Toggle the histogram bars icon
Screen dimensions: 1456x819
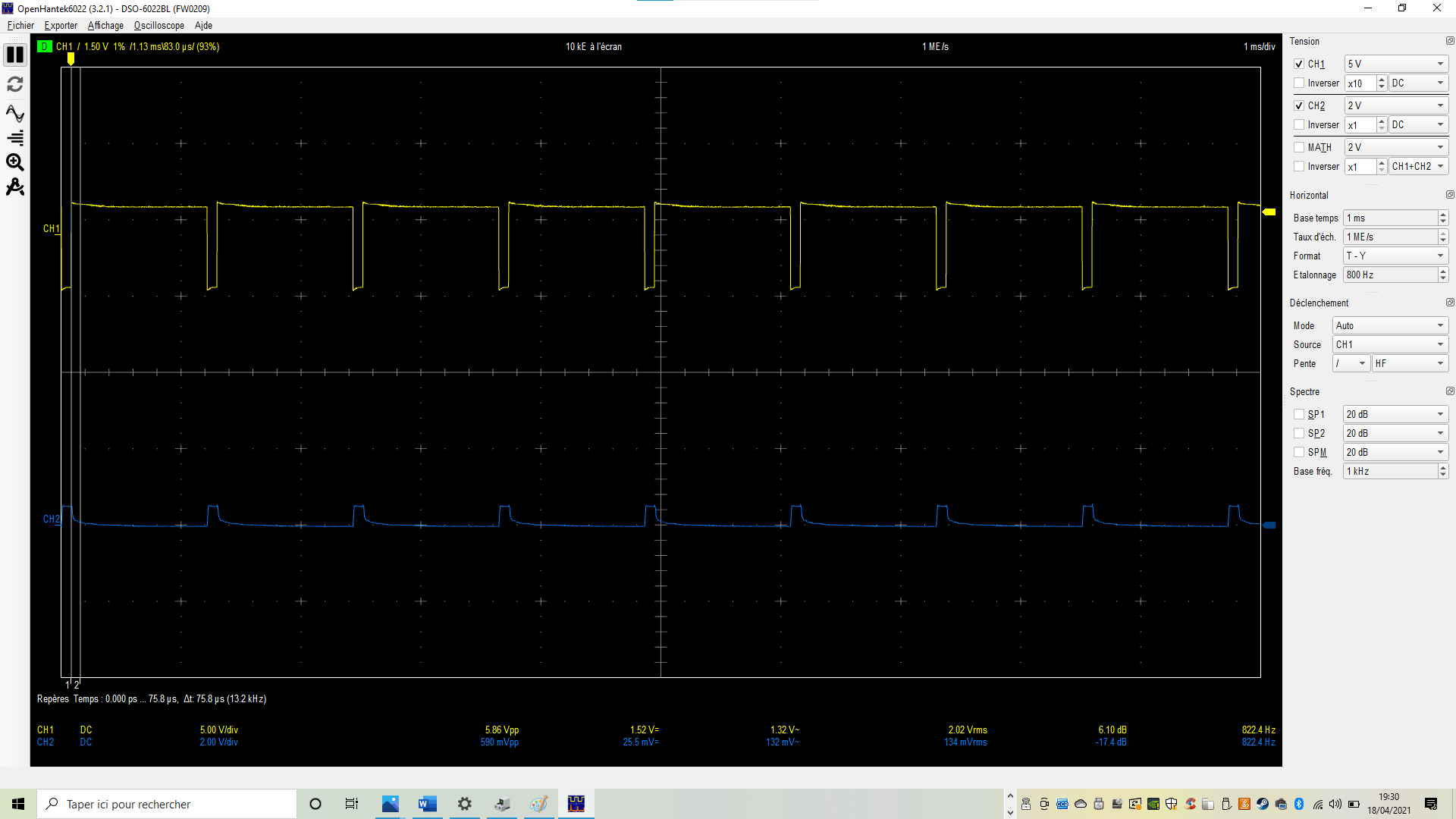[x=15, y=138]
